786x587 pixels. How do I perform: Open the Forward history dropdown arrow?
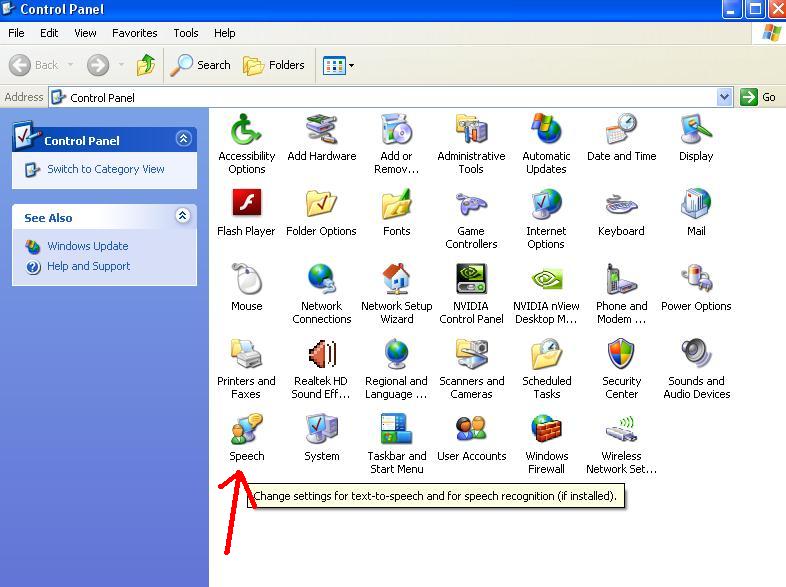click(121, 65)
